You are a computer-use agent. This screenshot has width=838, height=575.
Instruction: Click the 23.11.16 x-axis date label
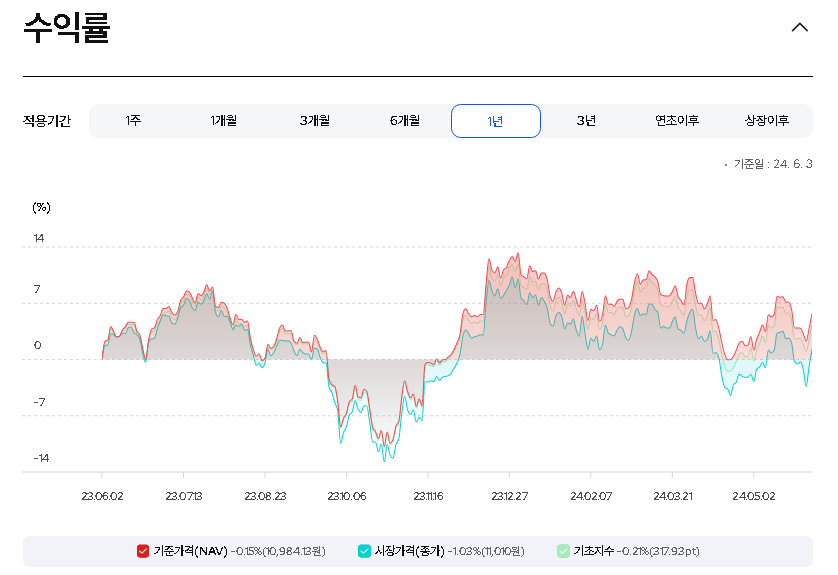[x=428, y=496]
